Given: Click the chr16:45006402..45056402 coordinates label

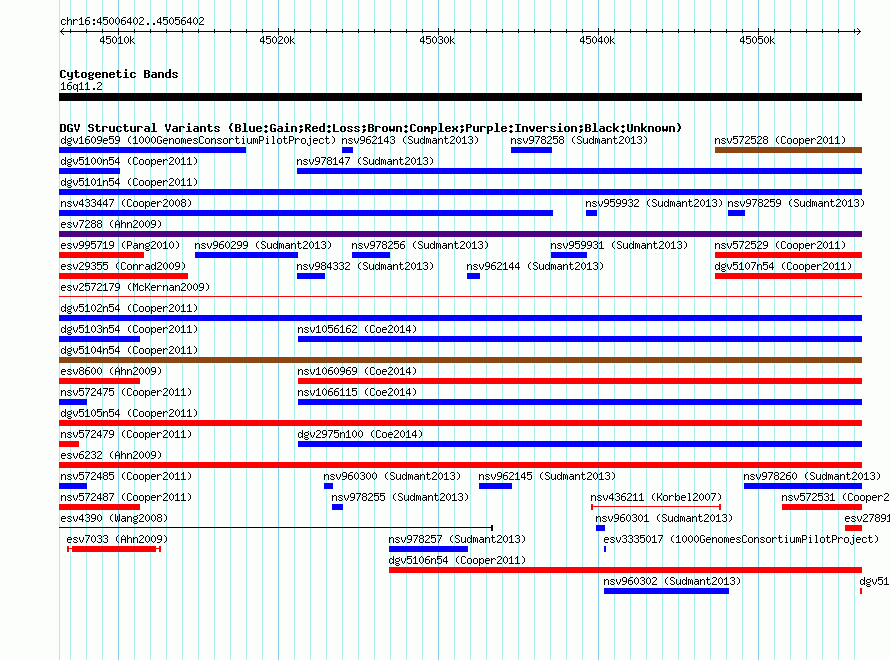Looking at the screenshot, I should pos(132,21).
